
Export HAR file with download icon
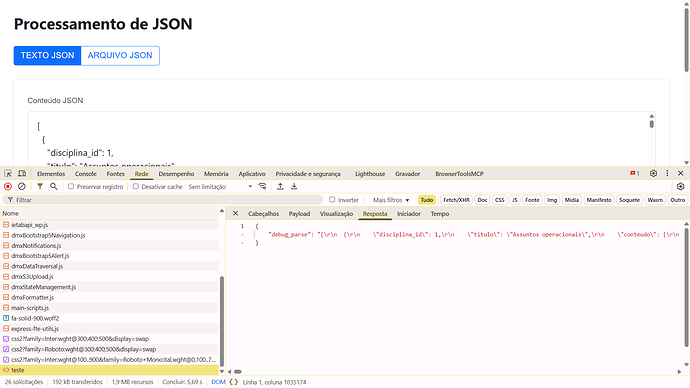click(294, 187)
